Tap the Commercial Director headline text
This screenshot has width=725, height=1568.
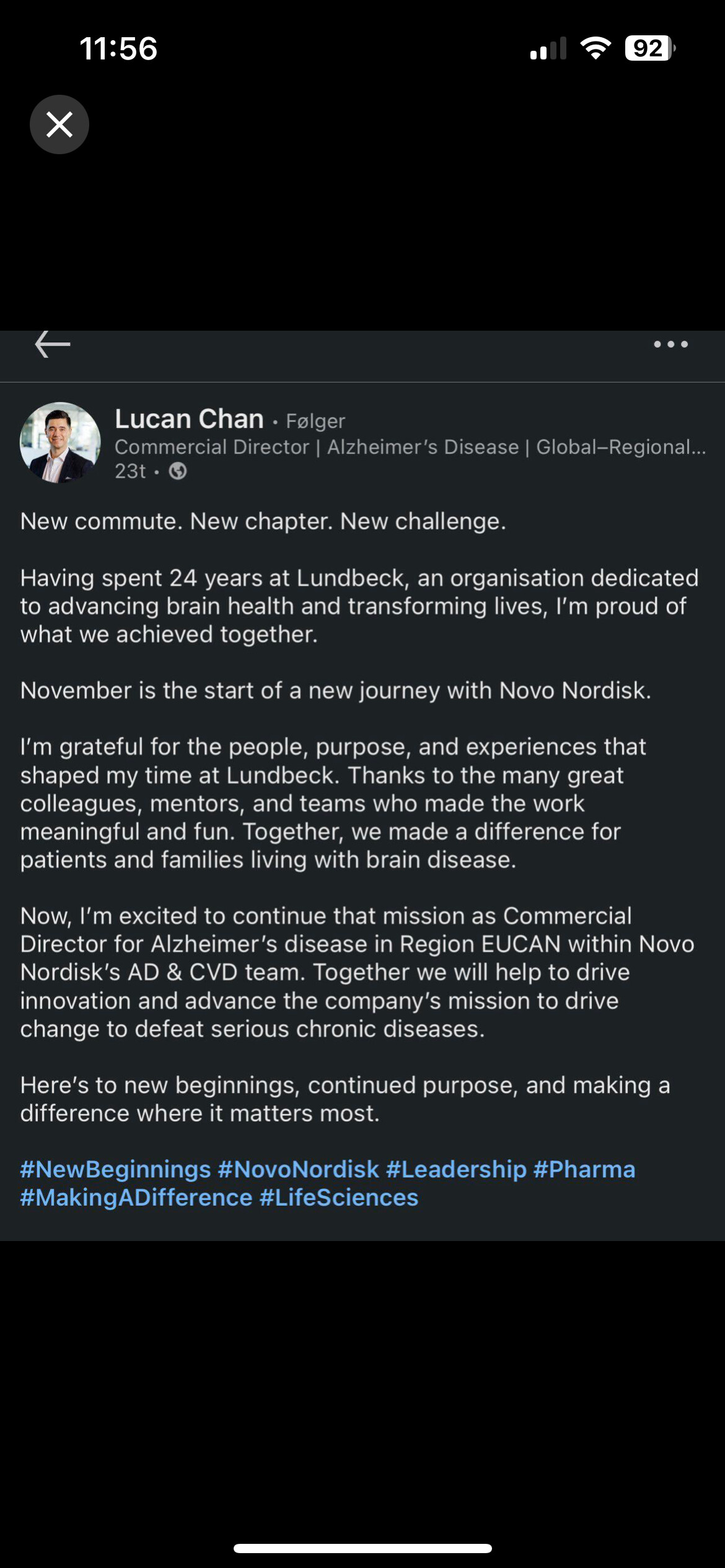click(409, 447)
